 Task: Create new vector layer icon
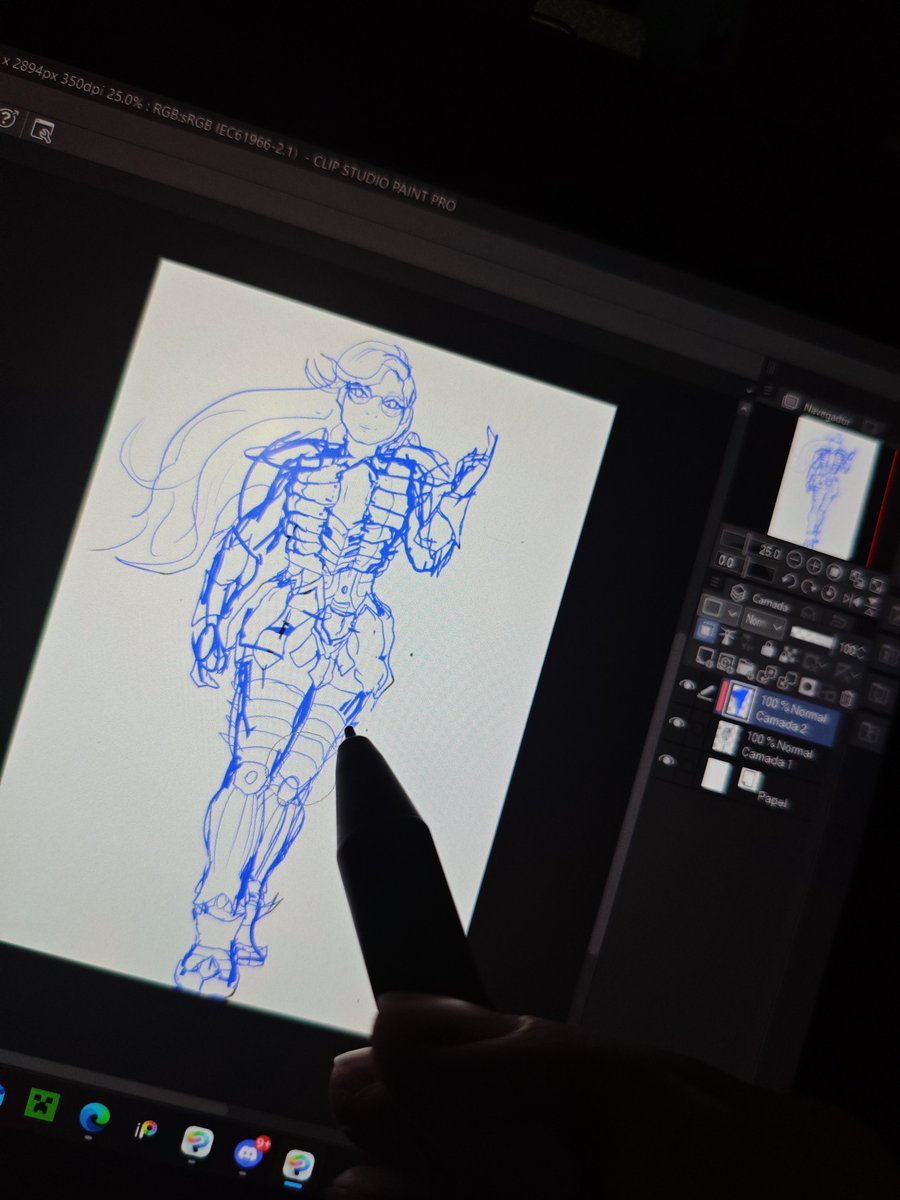pos(726,663)
